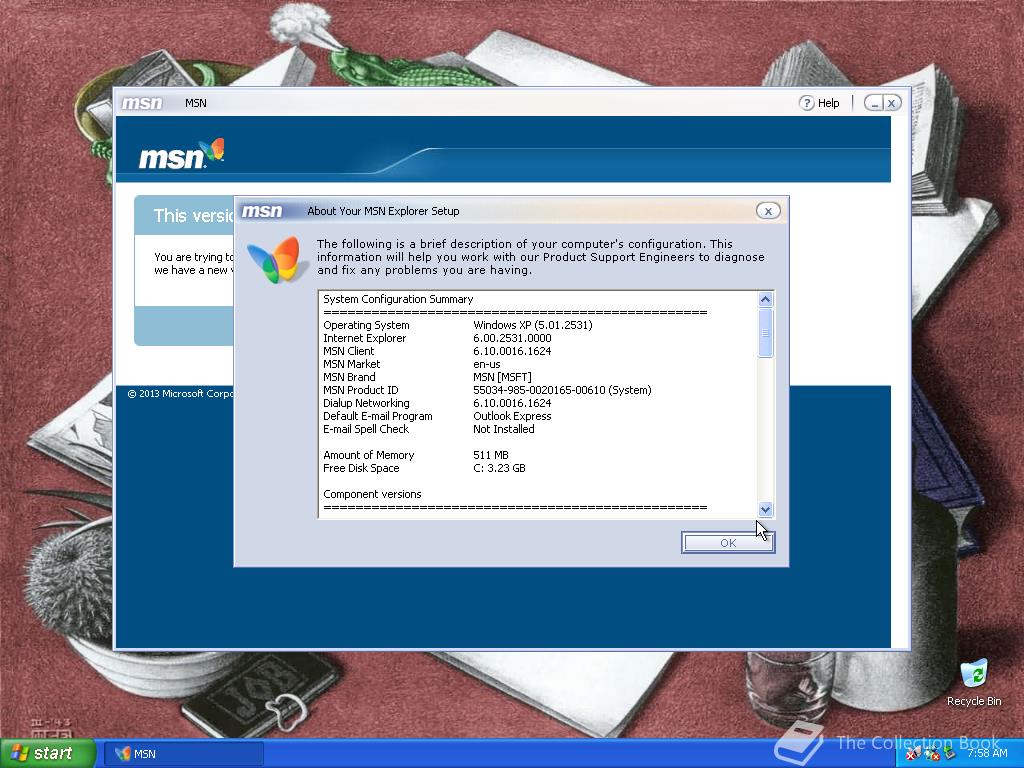Open the Recycle Bin desktop icon
This screenshot has width=1024, height=768.
pyautogui.click(x=974, y=682)
